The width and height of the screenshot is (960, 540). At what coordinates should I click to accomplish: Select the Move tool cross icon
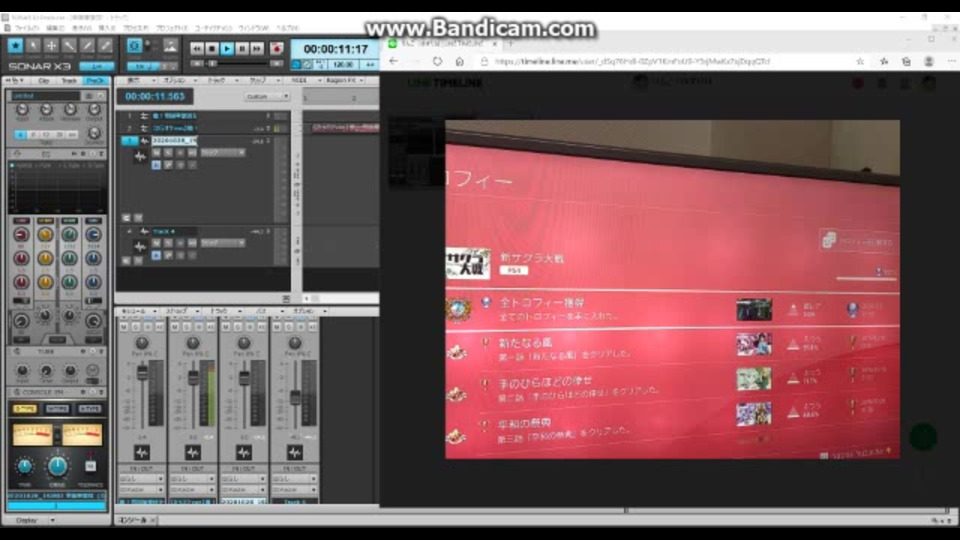[51, 45]
